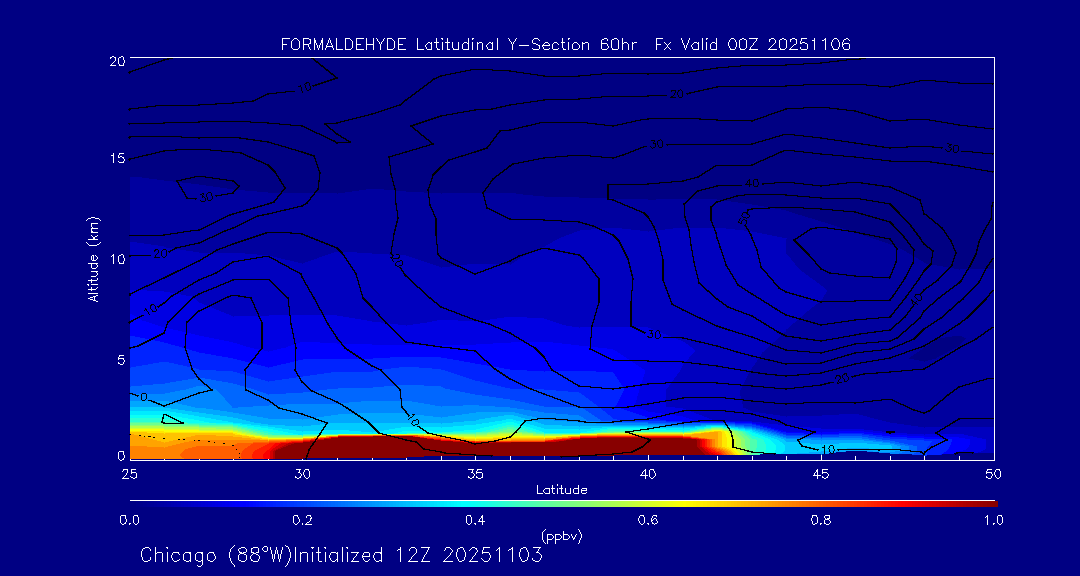Click the altitude 20 tick label
The height and width of the screenshot is (576, 1080).
coord(115,61)
